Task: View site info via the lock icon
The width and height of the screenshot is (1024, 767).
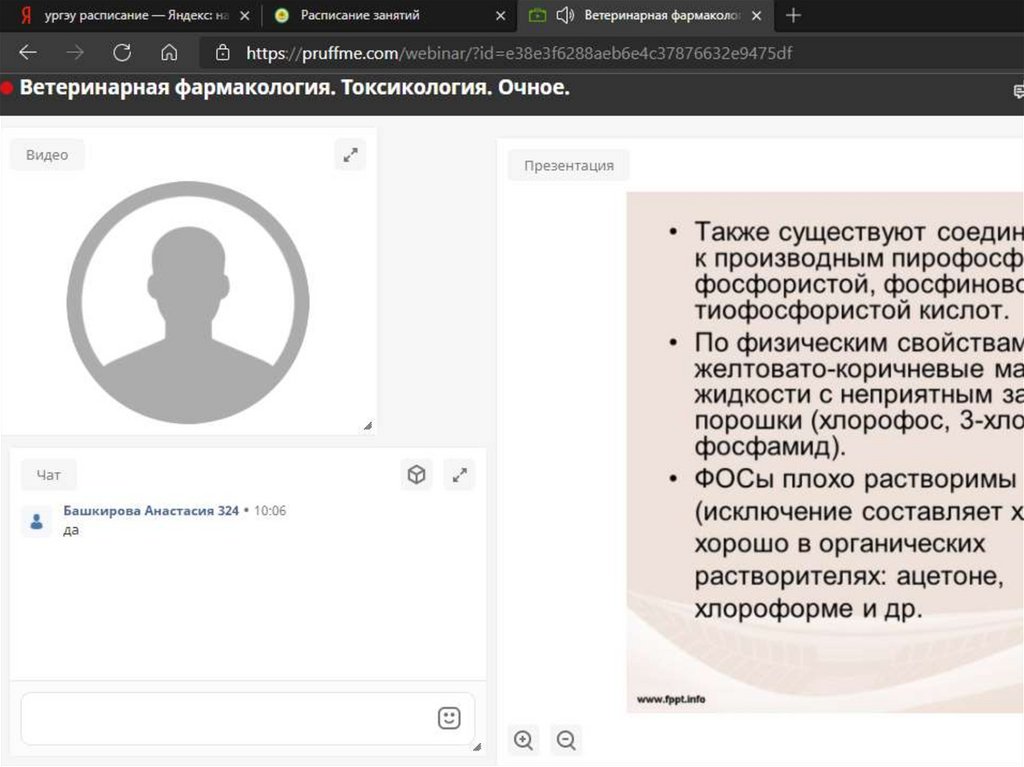Action: 222,53
